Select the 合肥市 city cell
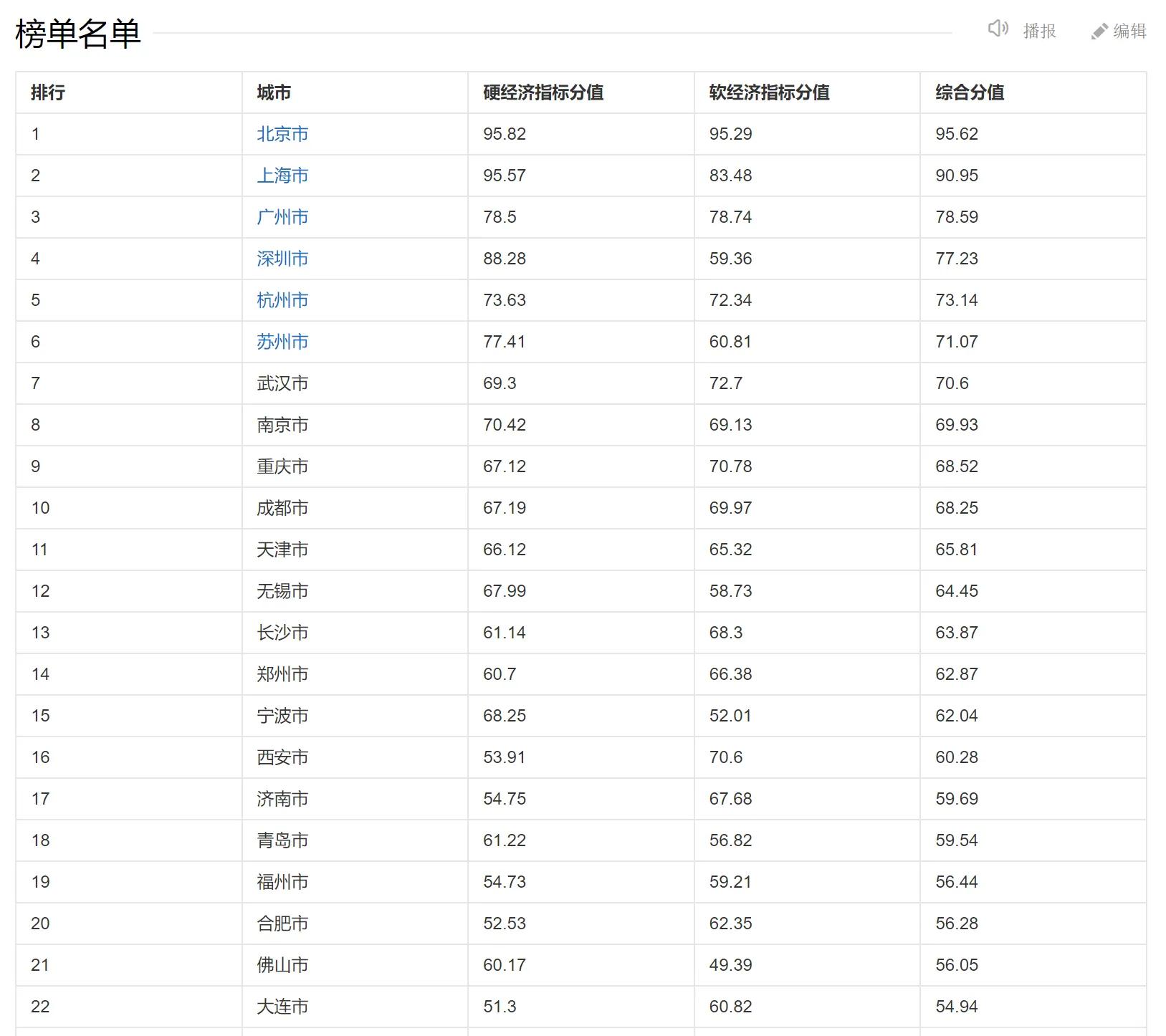 click(355, 924)
